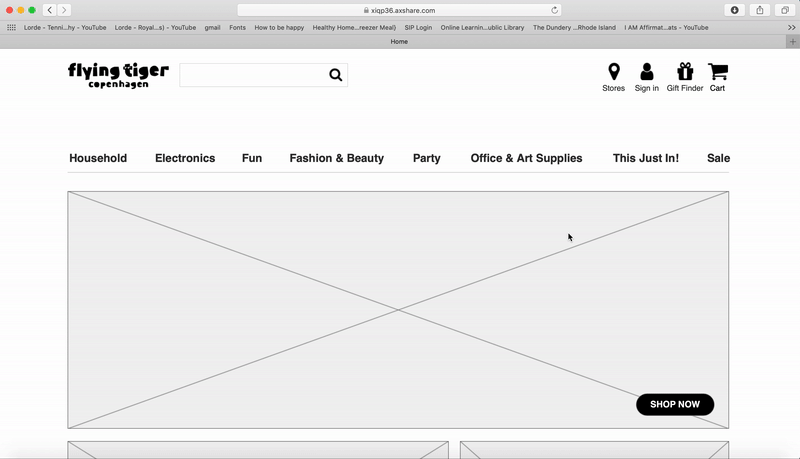Click the large hero banner image placeholder
Viewport: 800px width, 459px height.
(398, 310)
